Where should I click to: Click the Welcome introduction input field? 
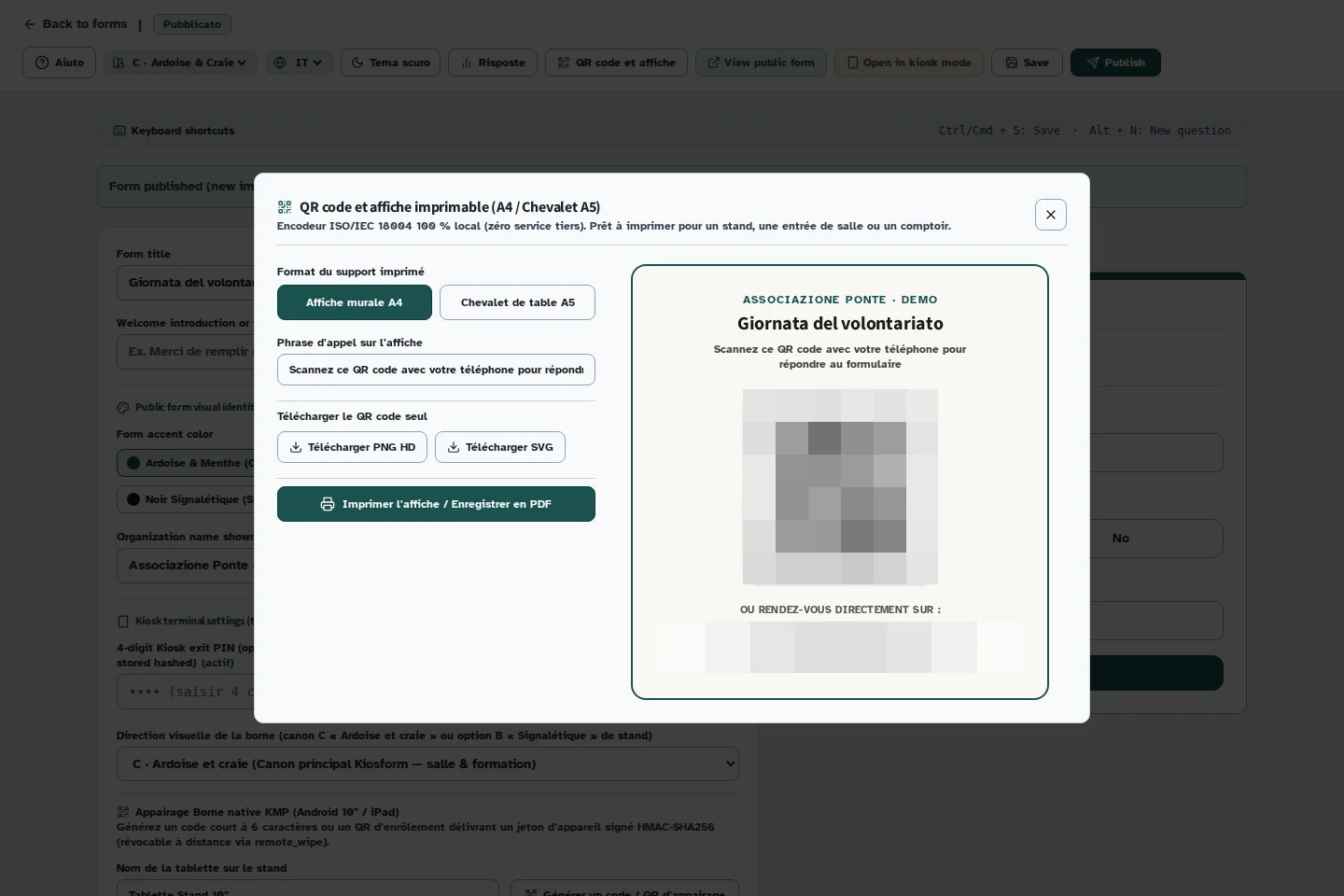coord(187,352)
